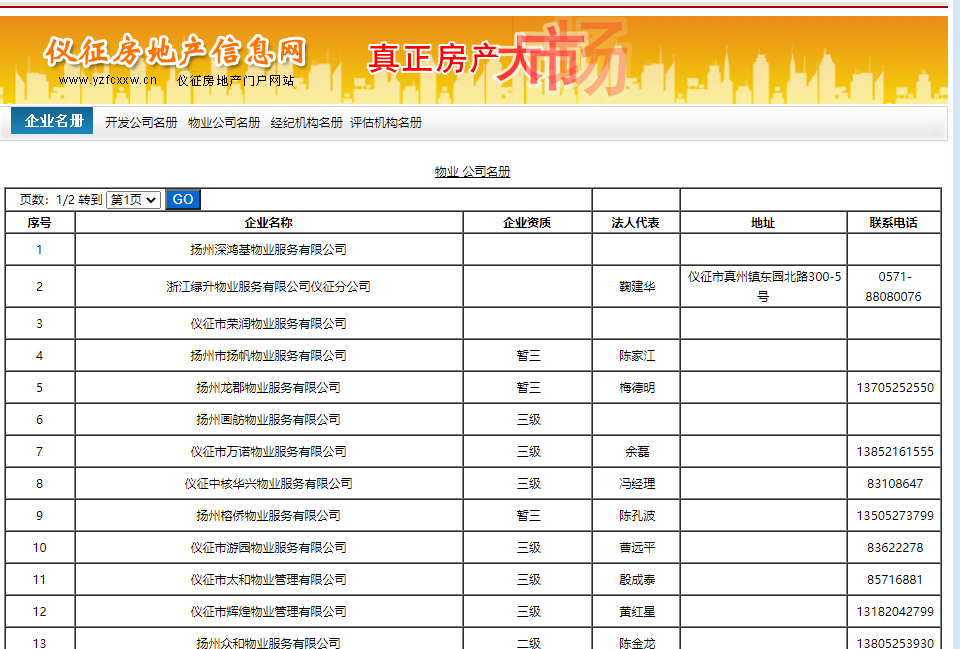Select 扬州众和物业服务有限公司 company name

pyautogui.click(x=268, y=643)
